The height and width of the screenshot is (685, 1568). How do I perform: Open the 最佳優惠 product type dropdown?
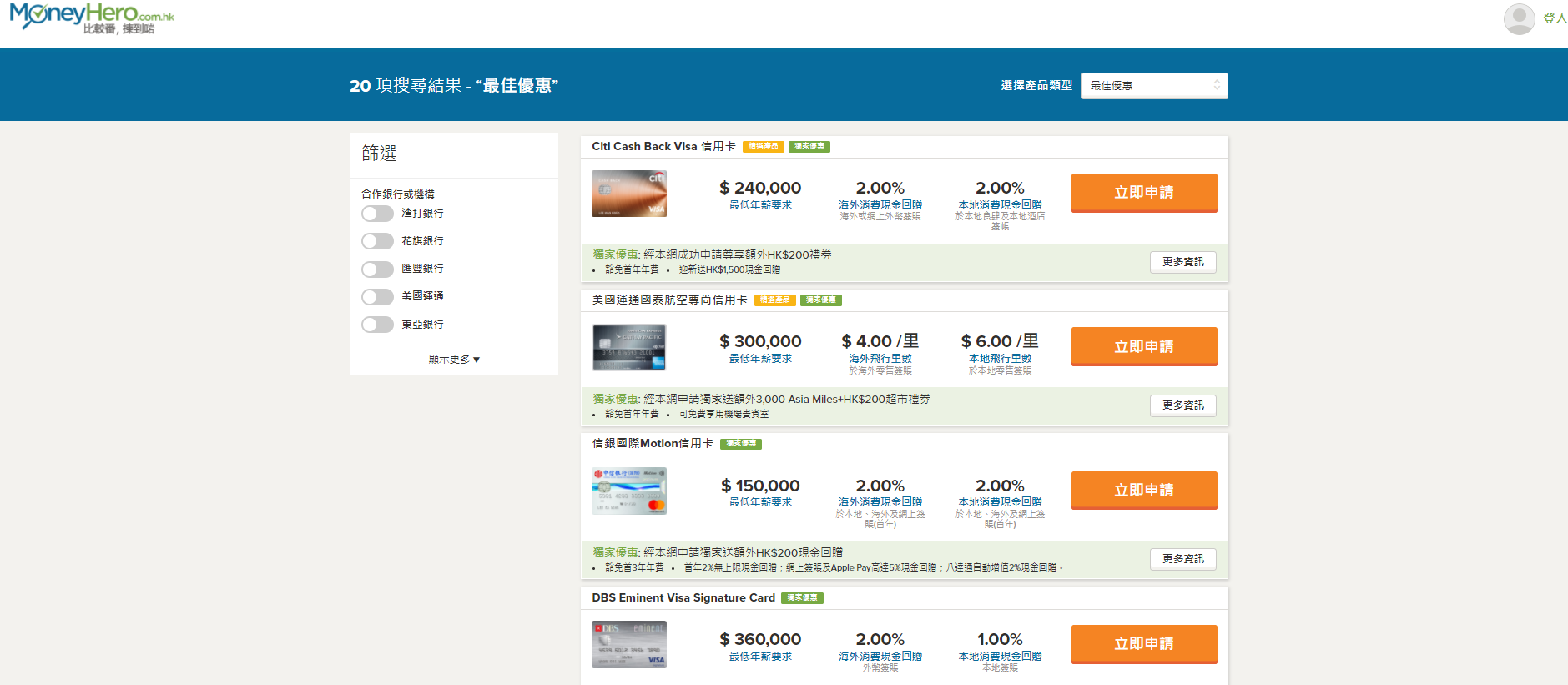(x=1154, y=86)
